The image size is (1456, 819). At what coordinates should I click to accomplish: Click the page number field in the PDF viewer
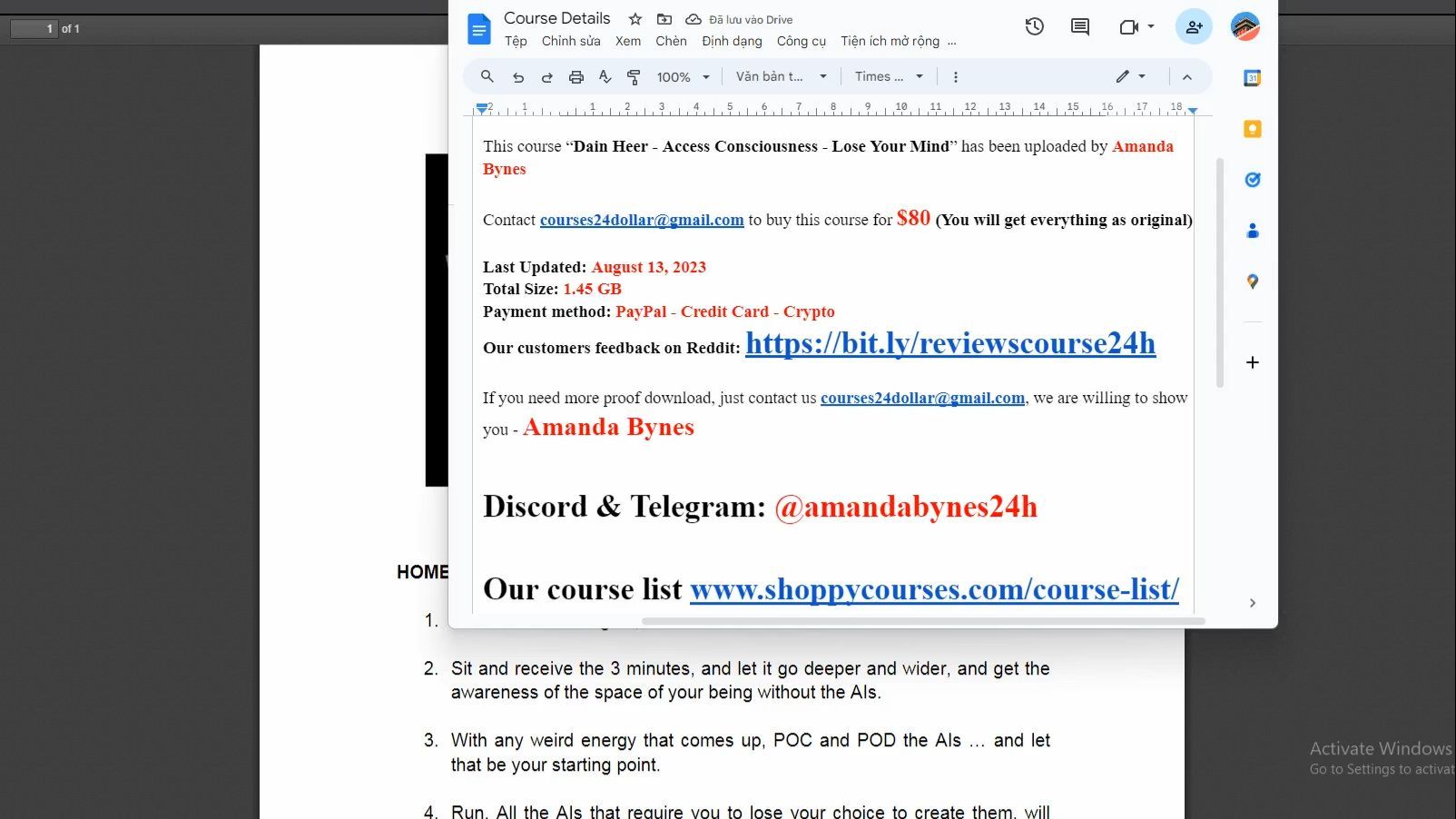point(34,29)
